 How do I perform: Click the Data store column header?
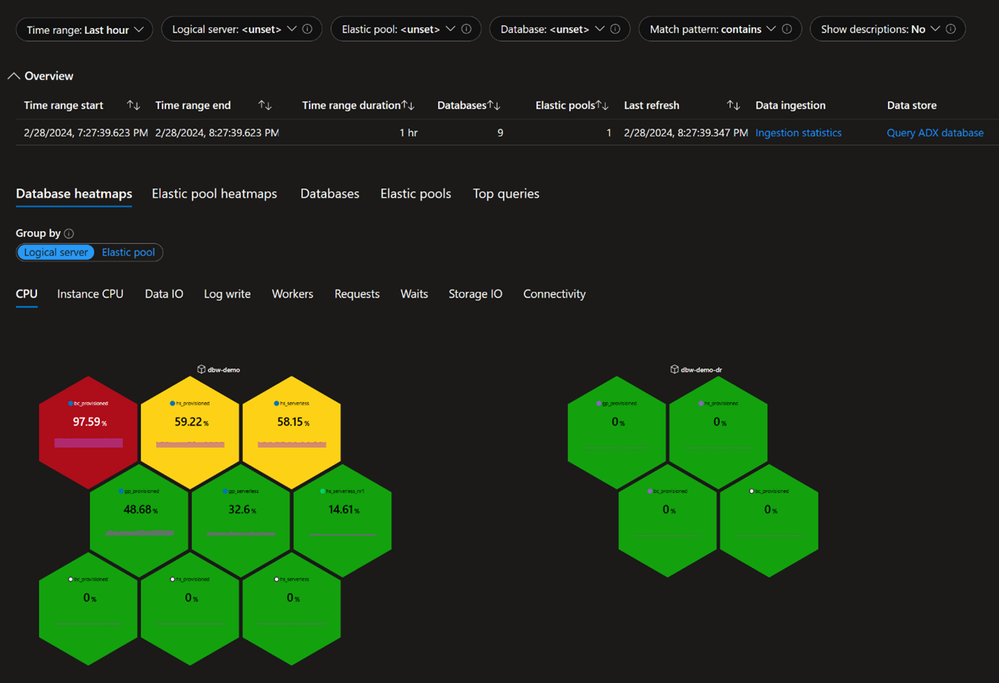coord(912,105)
